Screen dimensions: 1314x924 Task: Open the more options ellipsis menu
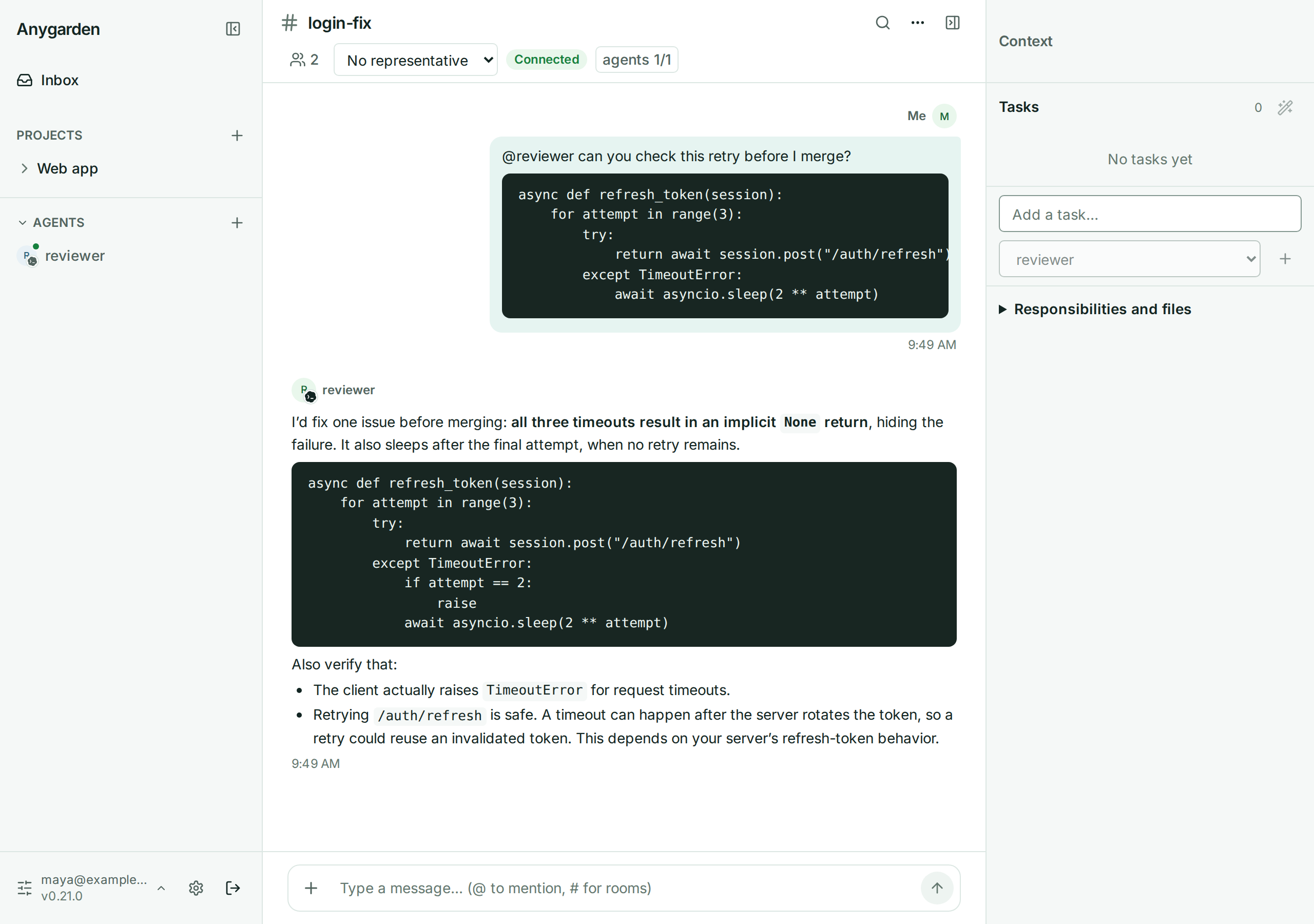(x=917, y=23)
